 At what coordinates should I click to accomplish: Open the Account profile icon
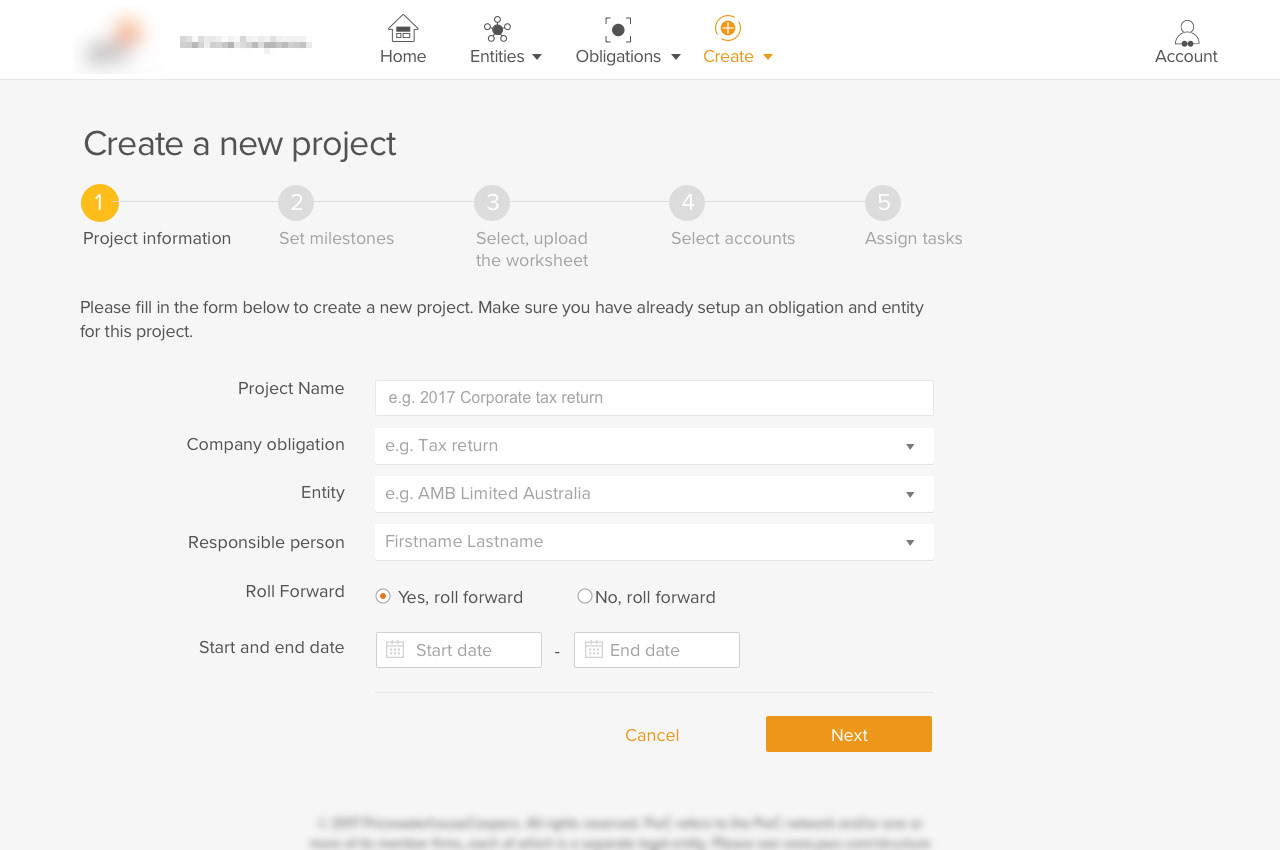point(1187,33)
